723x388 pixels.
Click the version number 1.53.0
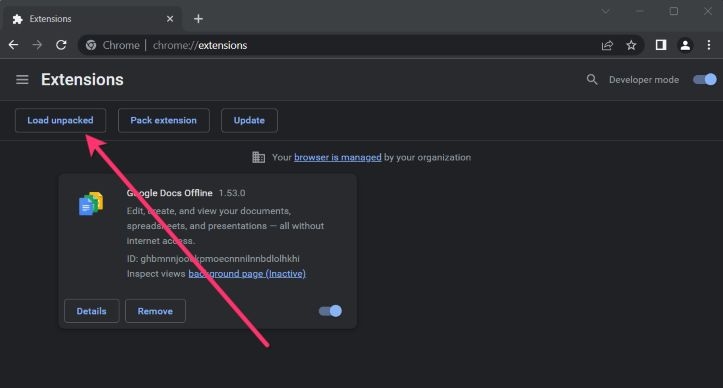(x=232, y=193)
